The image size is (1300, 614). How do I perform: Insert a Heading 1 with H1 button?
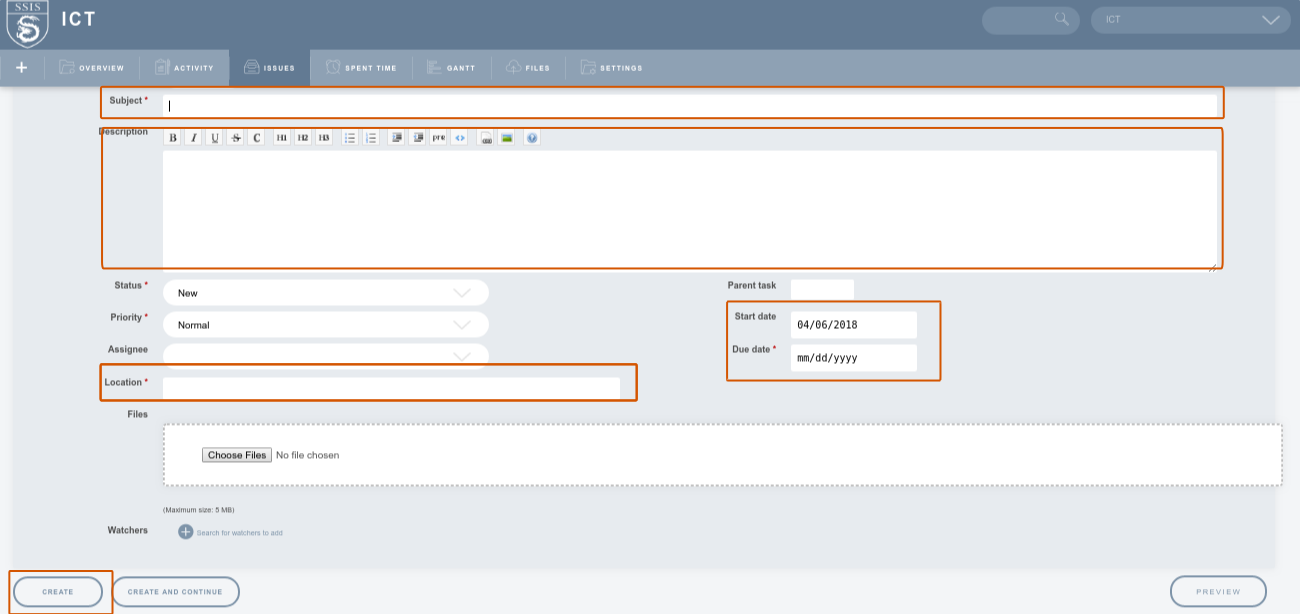[281, 138]
